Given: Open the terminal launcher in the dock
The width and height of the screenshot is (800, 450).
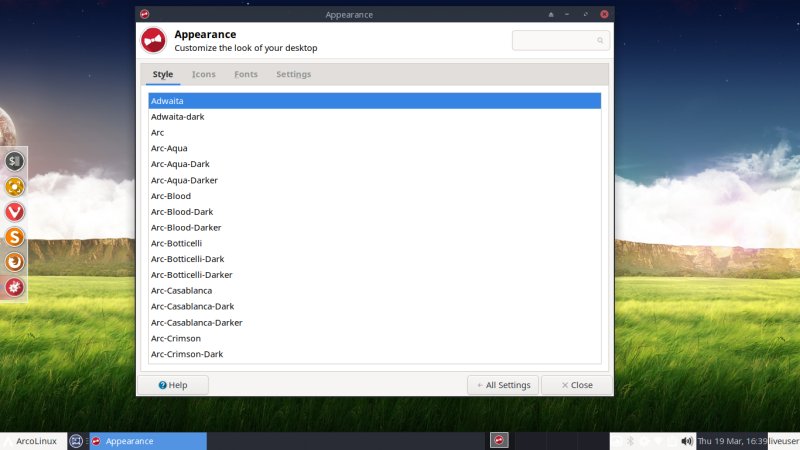Looking at the screenshot, I should pyautogui.click(x=14, y=161).
